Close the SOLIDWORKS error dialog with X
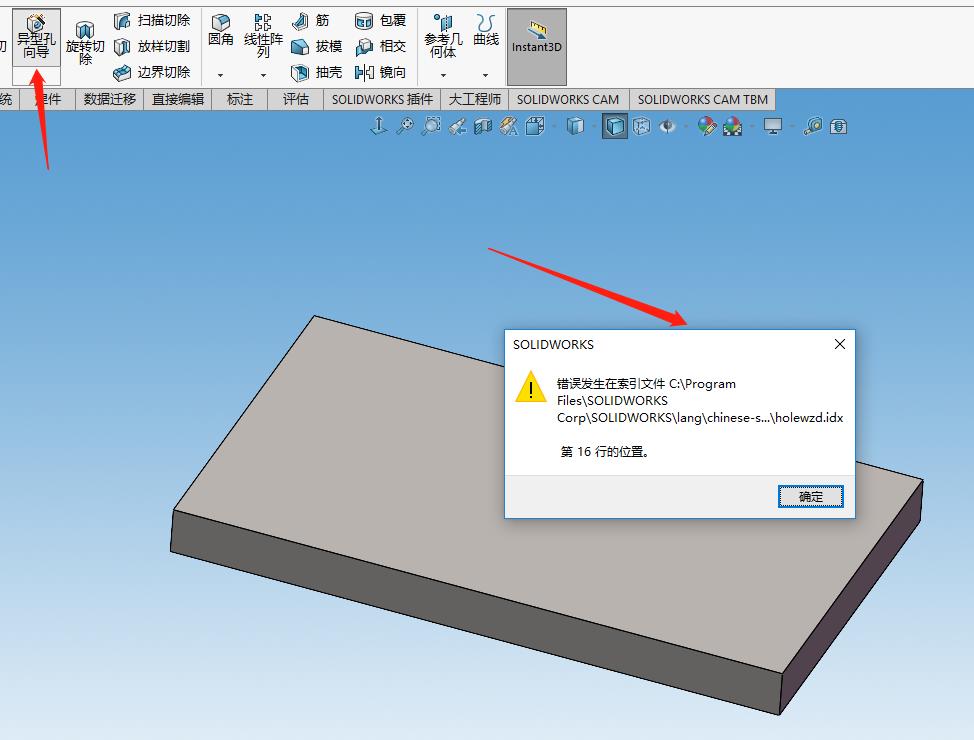The height and width of the screenshot is (740, 974). 840,344
